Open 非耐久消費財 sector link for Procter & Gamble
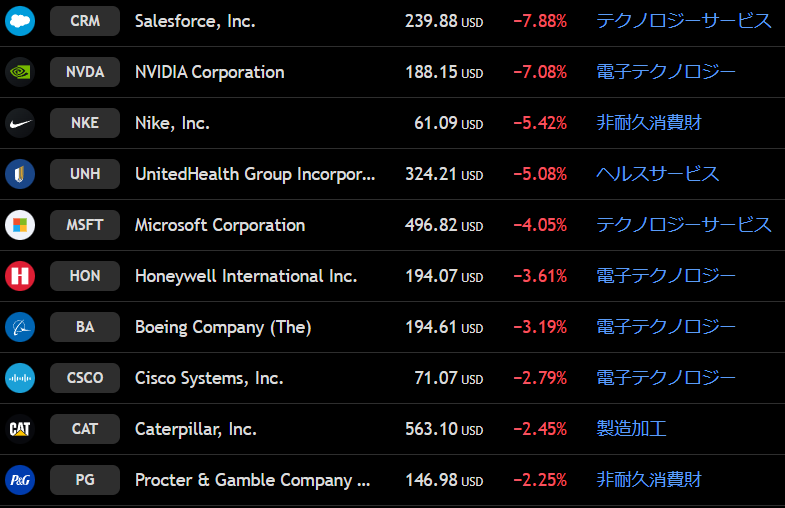Viewport: 785px width, 508px height. (x=649, y=480)
